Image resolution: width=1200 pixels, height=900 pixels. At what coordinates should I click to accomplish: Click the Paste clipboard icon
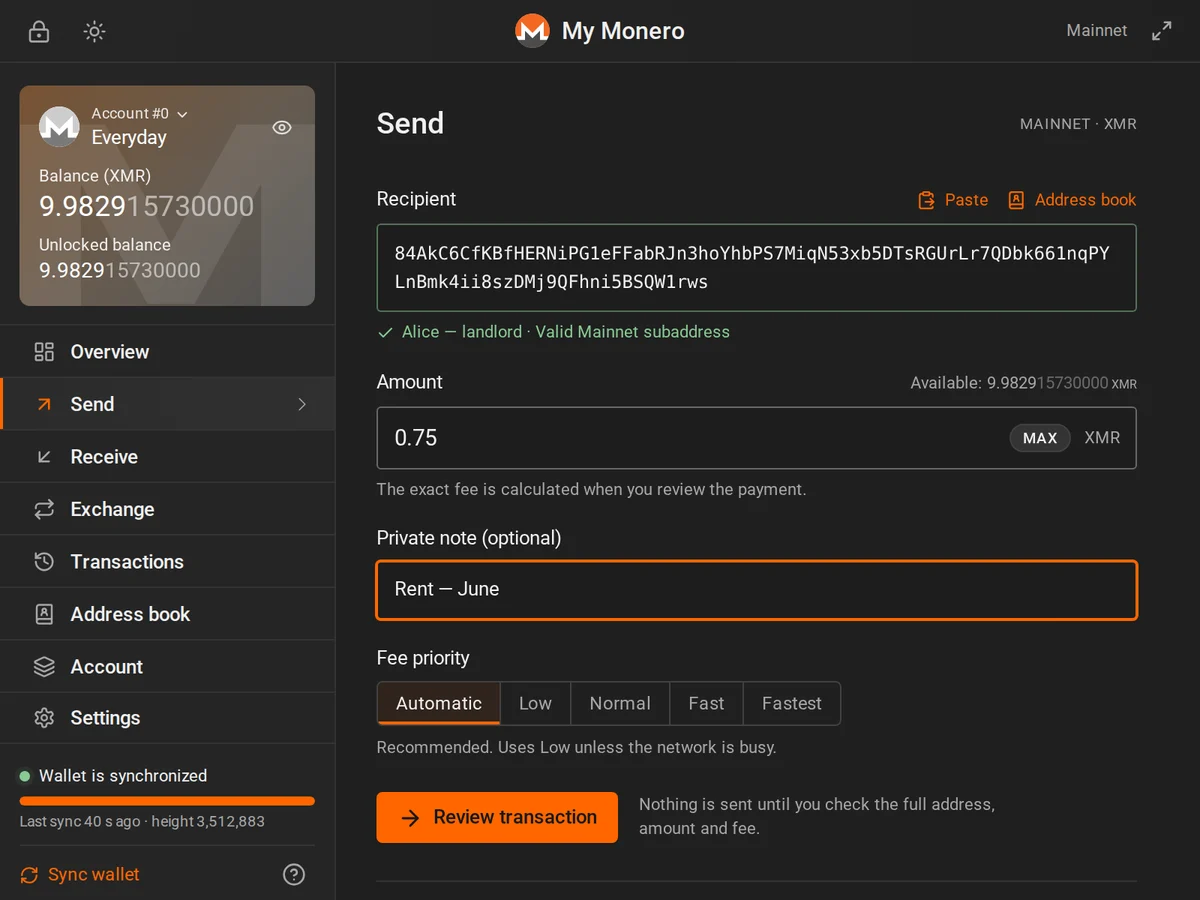927,200
